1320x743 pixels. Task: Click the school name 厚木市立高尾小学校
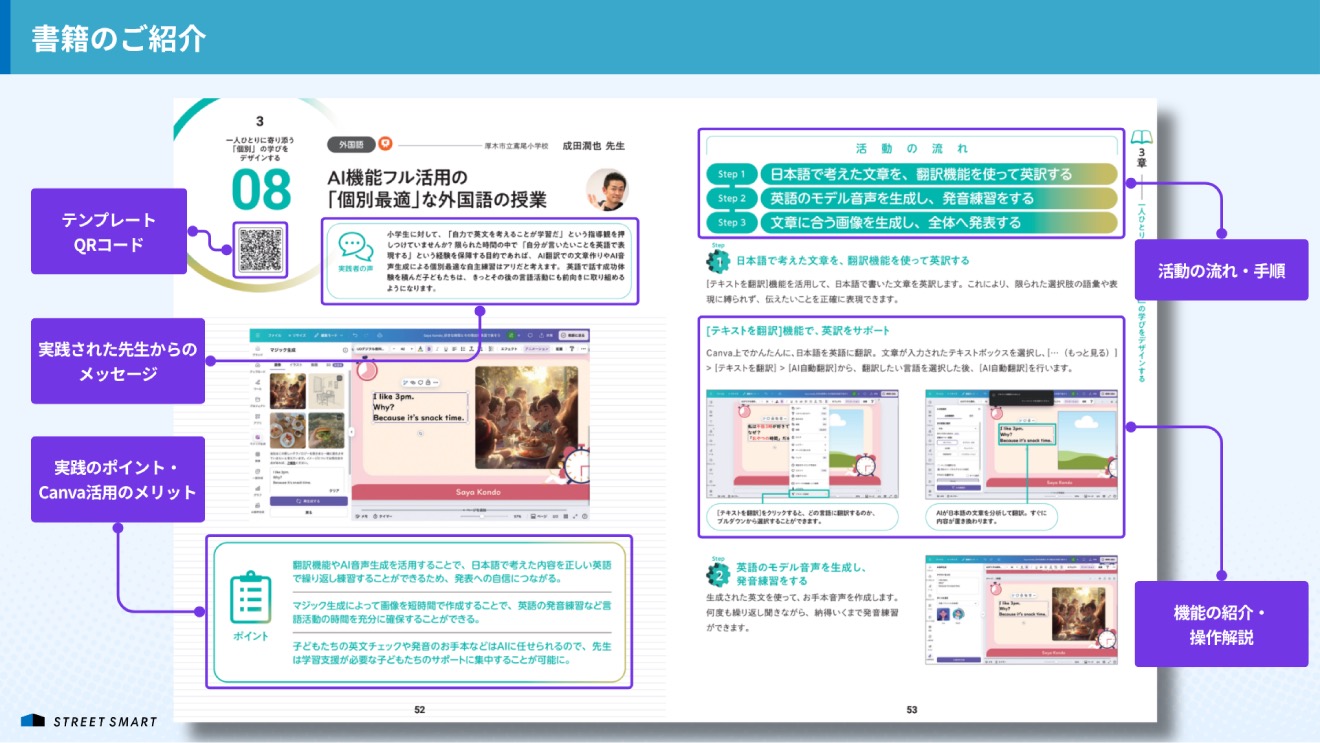[517, 146]
